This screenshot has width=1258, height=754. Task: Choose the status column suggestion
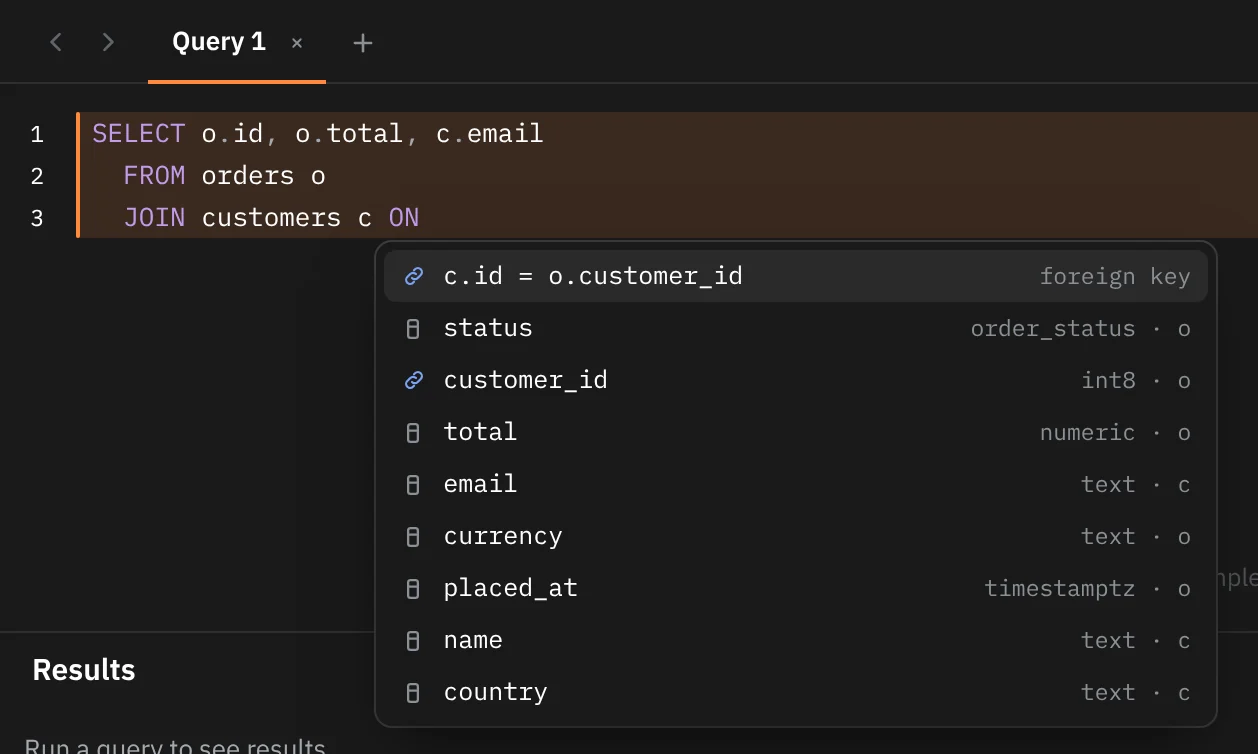[796, 328]
